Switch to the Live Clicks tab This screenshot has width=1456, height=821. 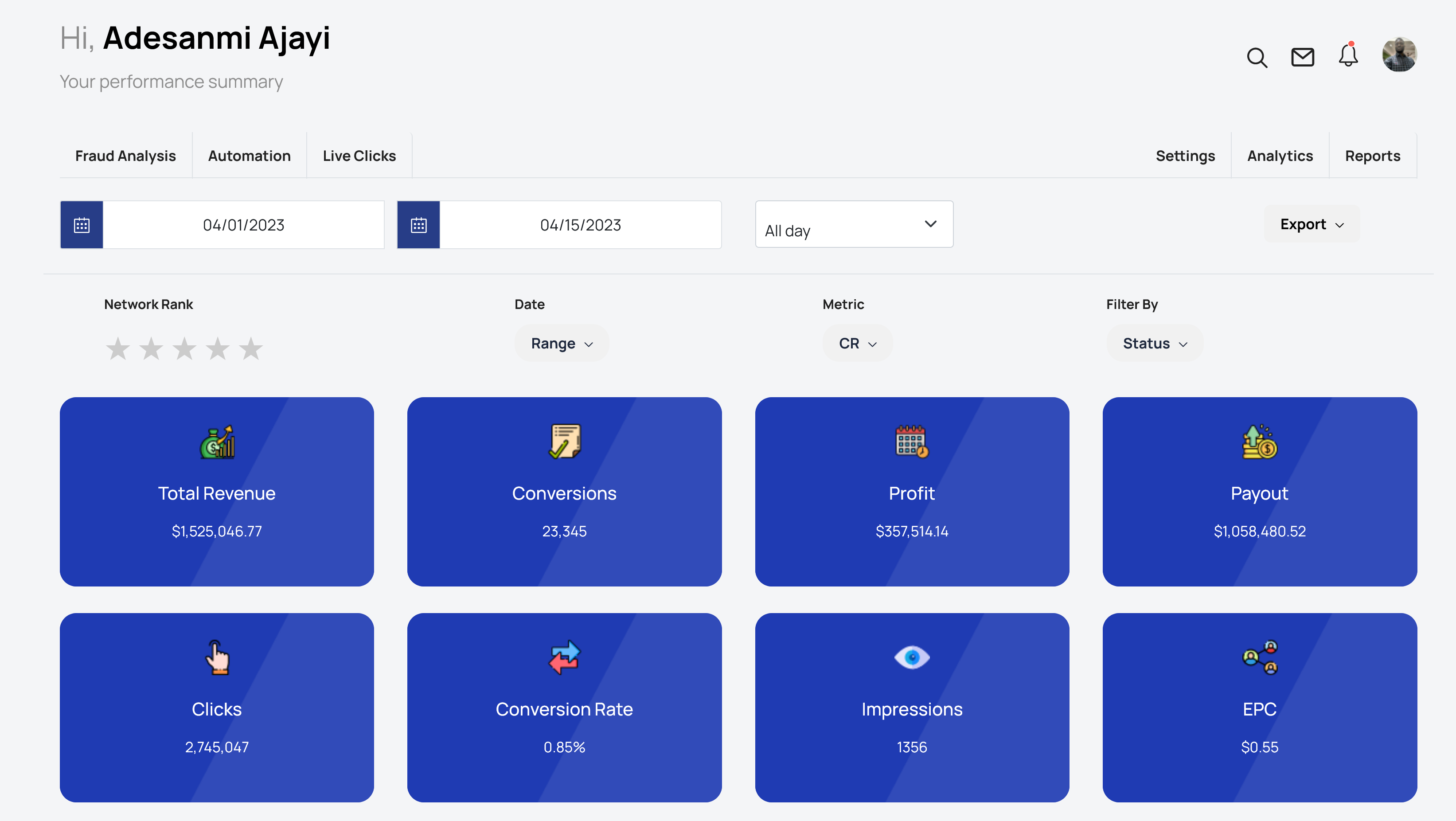tap(359, 155)
